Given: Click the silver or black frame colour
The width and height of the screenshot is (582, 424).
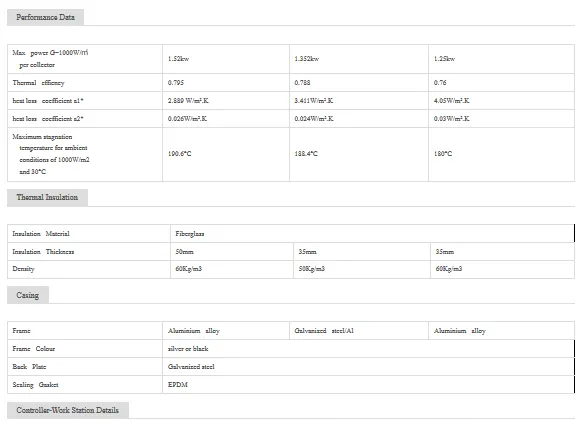Looking at the screenshot, I should coord(188,349).
